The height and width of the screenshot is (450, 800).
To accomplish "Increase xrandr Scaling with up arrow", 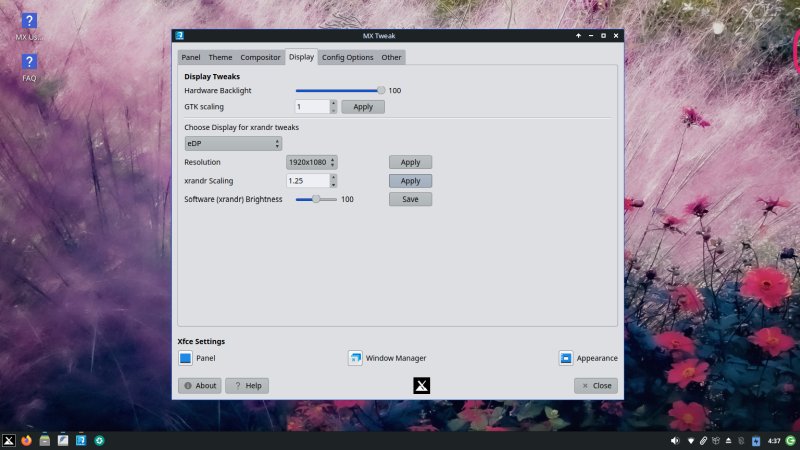I will [333, 178].
